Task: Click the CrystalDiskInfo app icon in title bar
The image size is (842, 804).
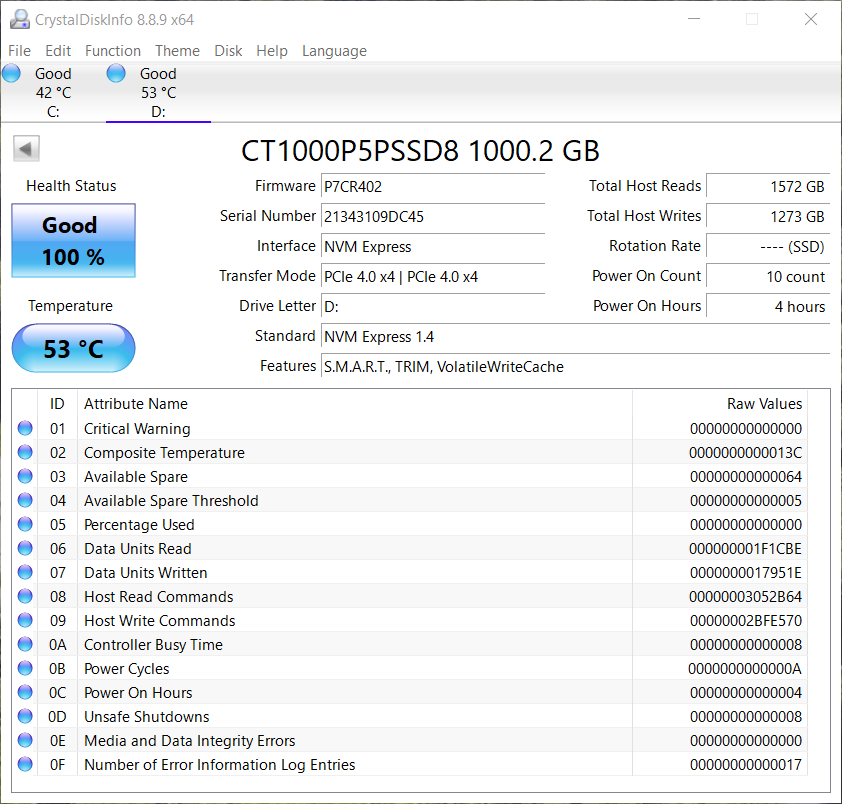Action: coord(18,19)
